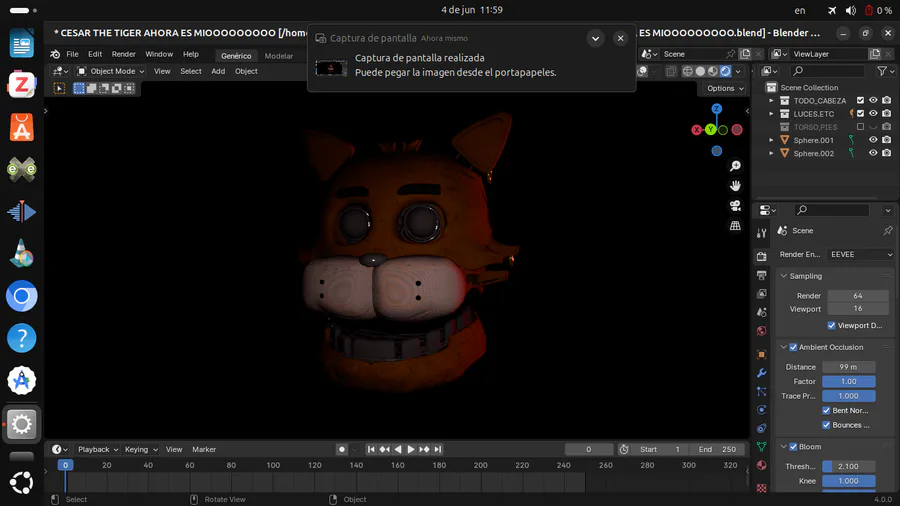Jump to the timeline end frame
Viewport: 900px width, 506px height.
(x=437, y=450)
